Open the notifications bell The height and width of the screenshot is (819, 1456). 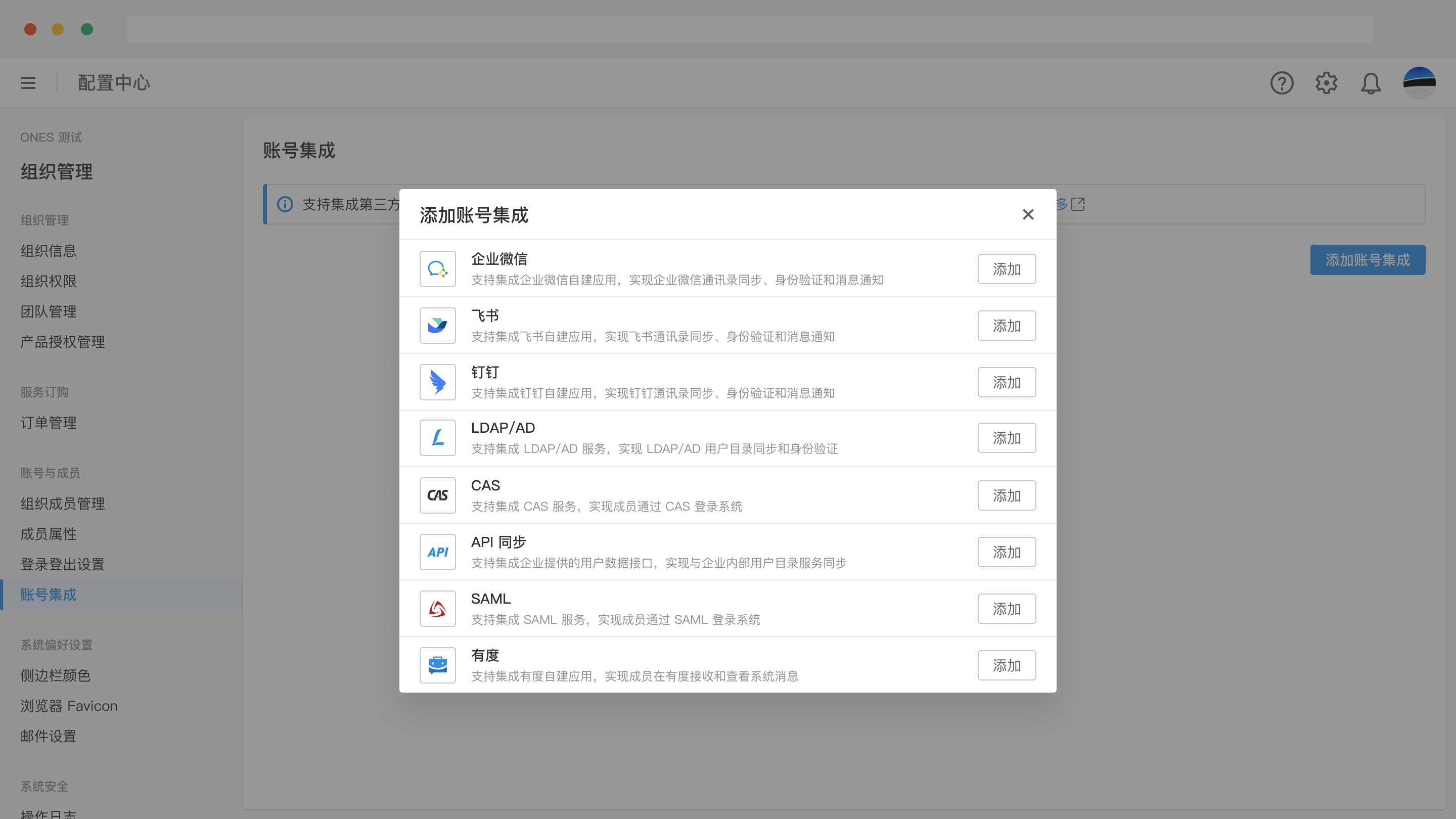pyautogui.click(x=1371, y=83)
